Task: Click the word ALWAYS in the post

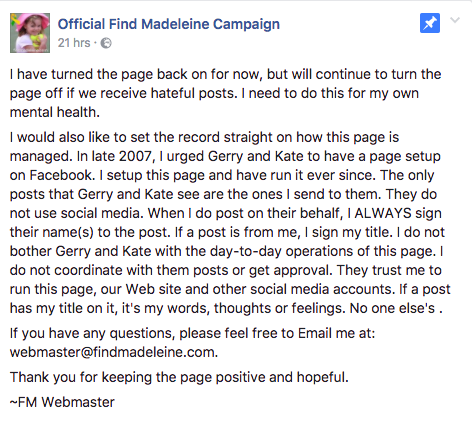Action: (383, 213)
